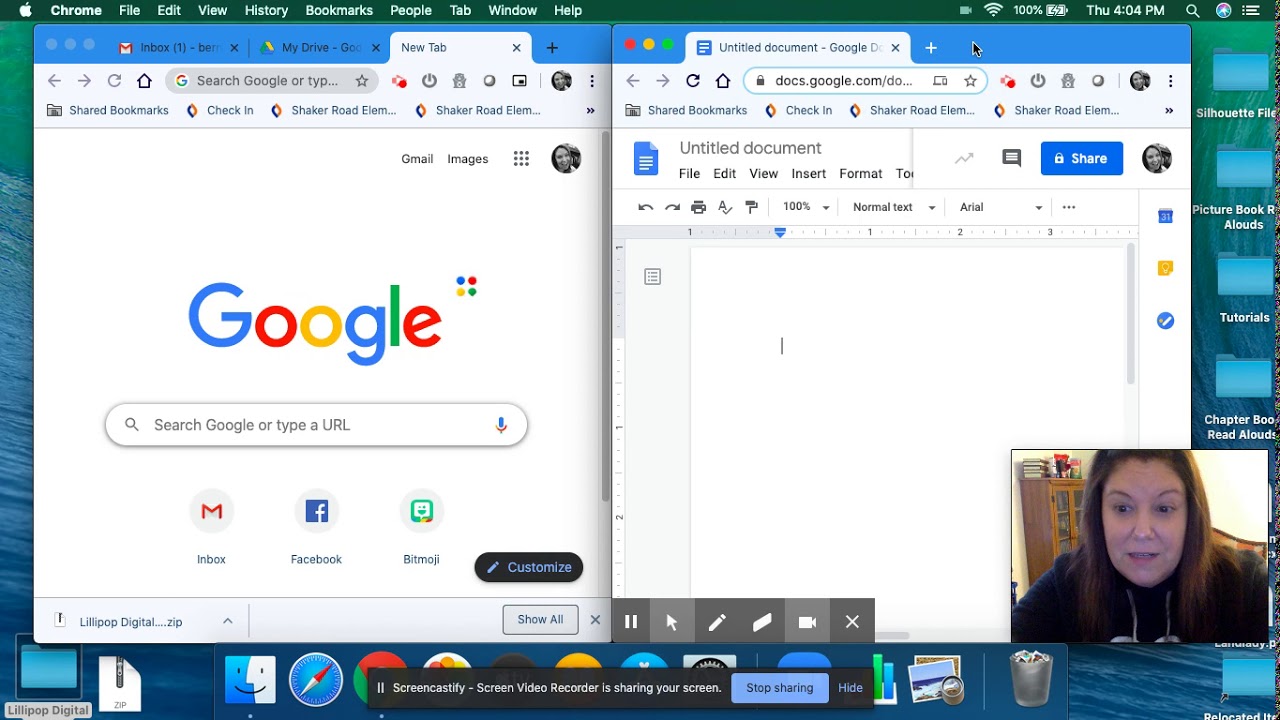Open Shared Bookmarks folder in Docs window

click(687, 110)
